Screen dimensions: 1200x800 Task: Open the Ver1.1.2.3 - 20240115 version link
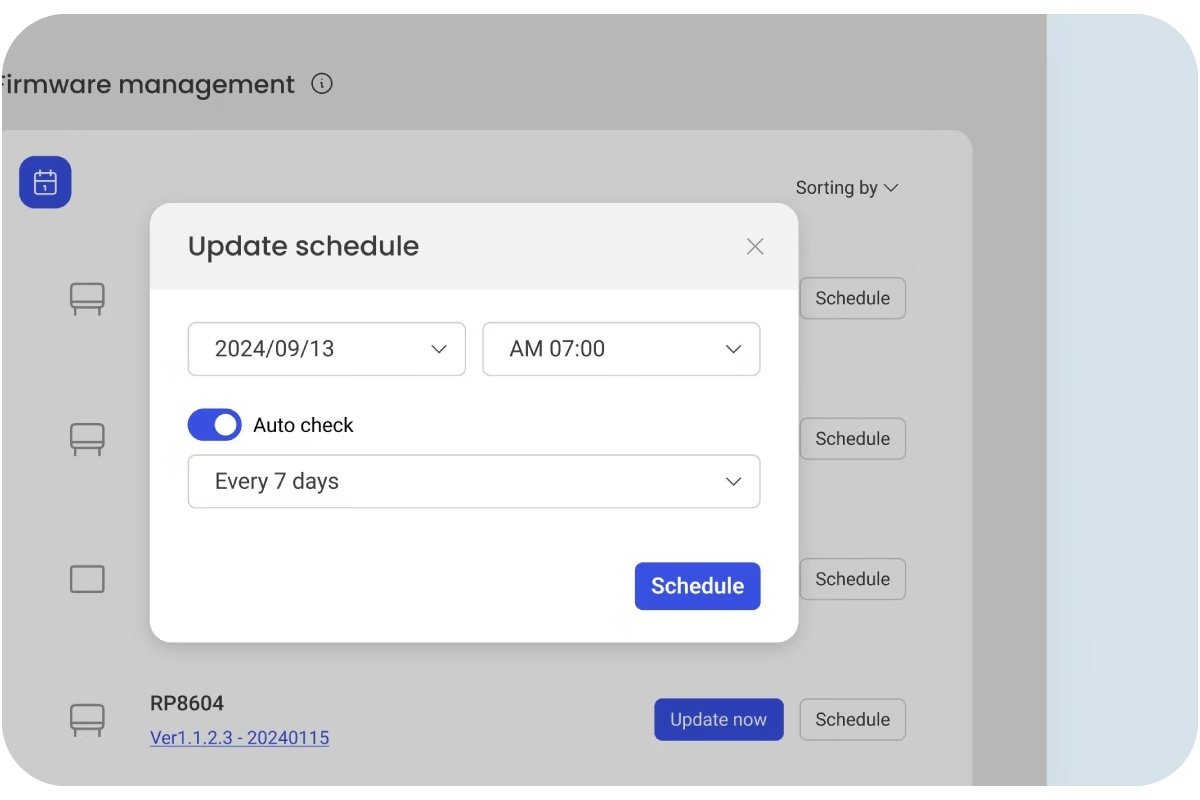click(x=239, y=738)
